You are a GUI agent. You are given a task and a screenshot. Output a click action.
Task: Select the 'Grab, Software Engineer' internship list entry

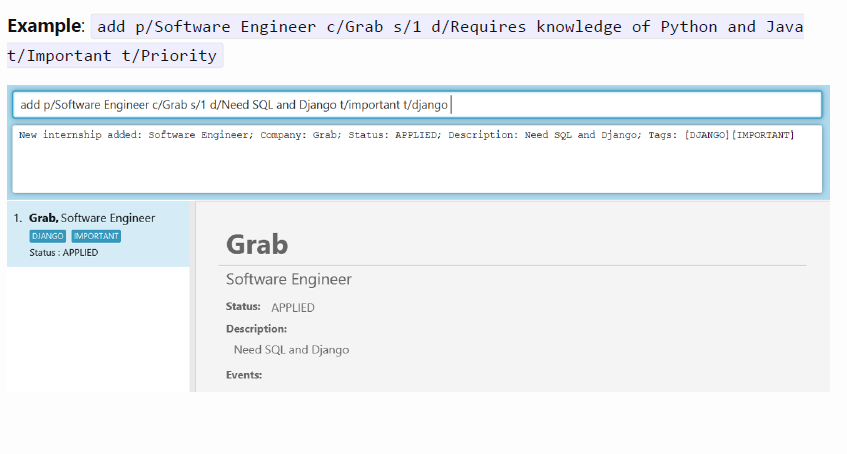click(98, 234)
